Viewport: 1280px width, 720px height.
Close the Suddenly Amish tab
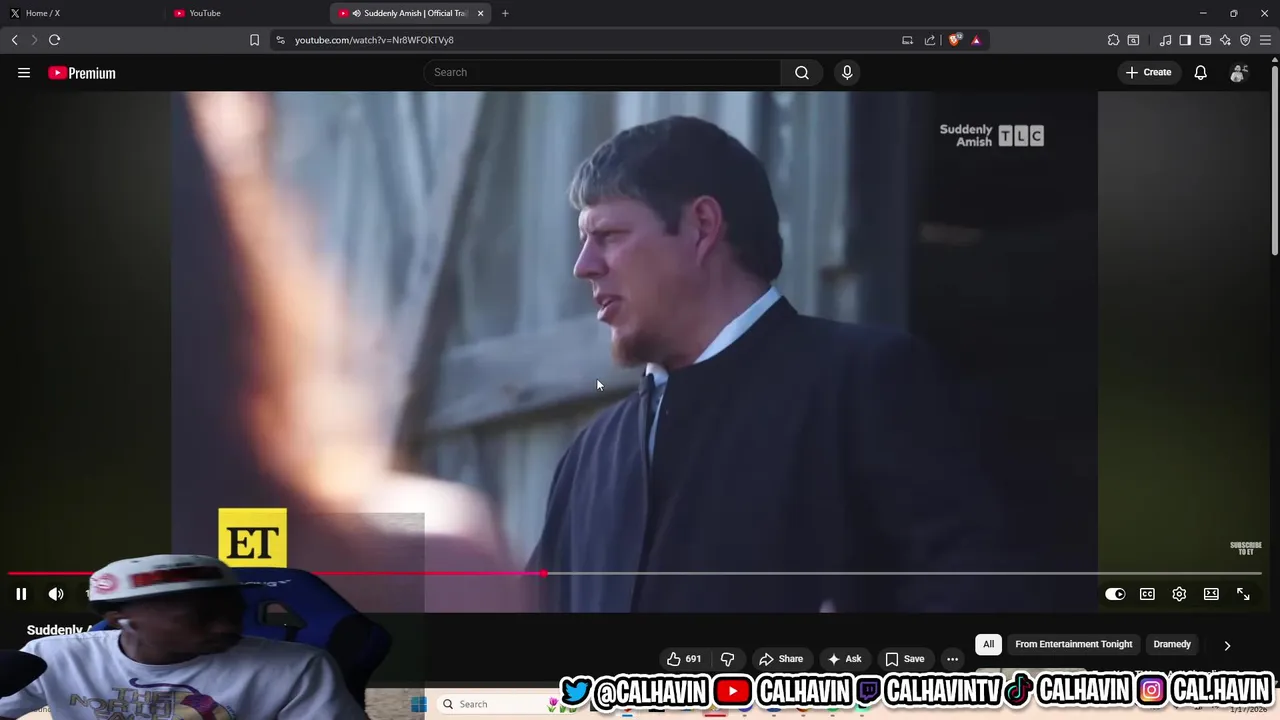[480, 13]
